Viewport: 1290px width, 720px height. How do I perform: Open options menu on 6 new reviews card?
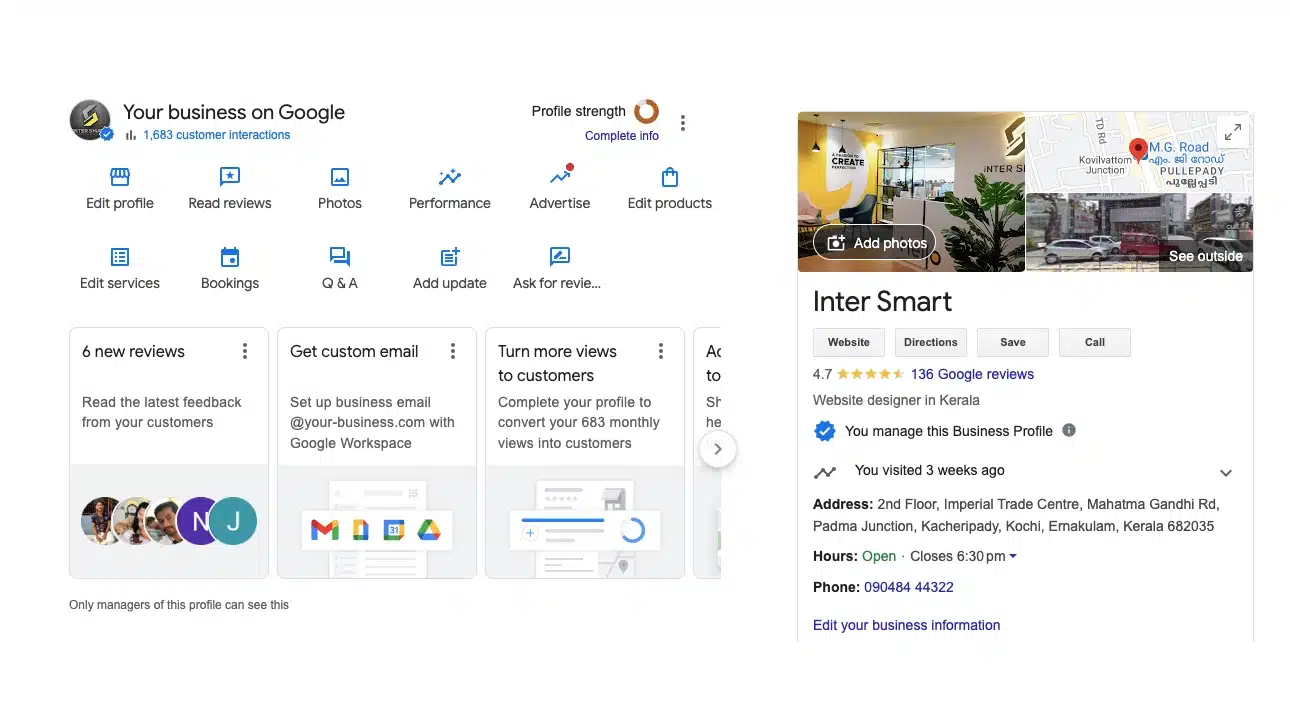coord(245,351)
